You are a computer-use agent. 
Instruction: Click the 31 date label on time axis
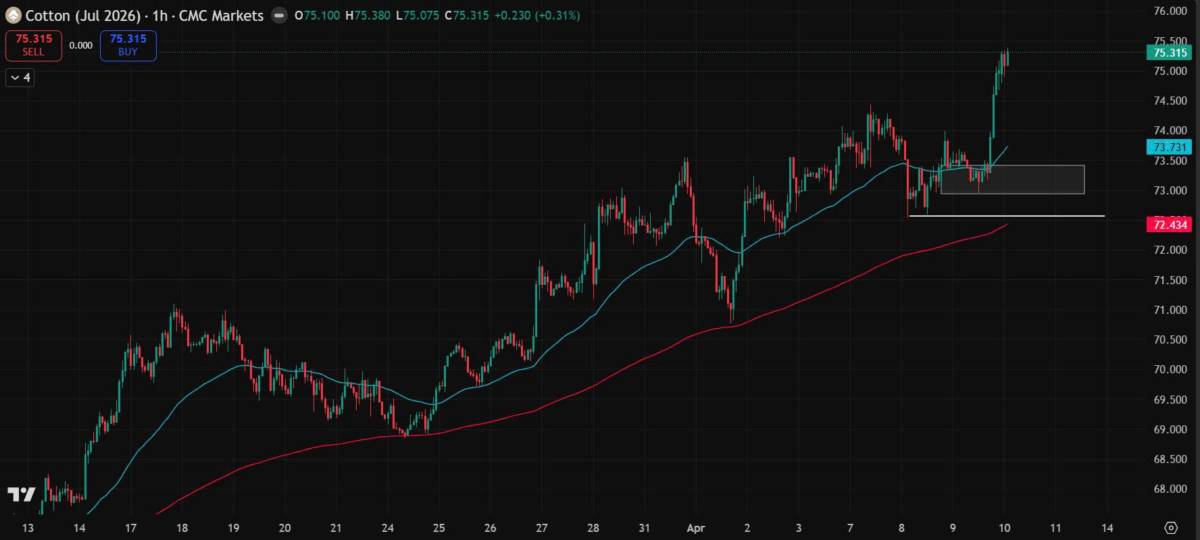644,526
